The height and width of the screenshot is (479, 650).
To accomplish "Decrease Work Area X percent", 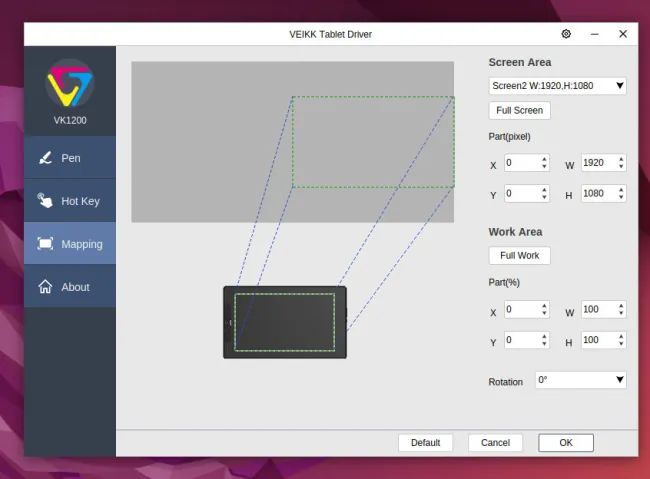I will (544, 313).
